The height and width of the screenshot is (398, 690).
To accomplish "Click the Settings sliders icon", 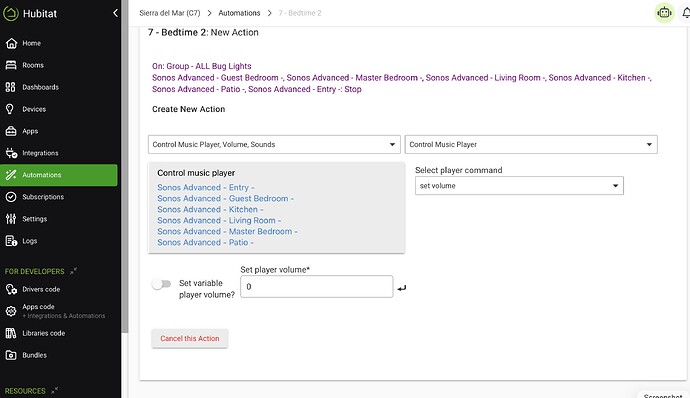I will pyautogui.click(x=11, y=219).
